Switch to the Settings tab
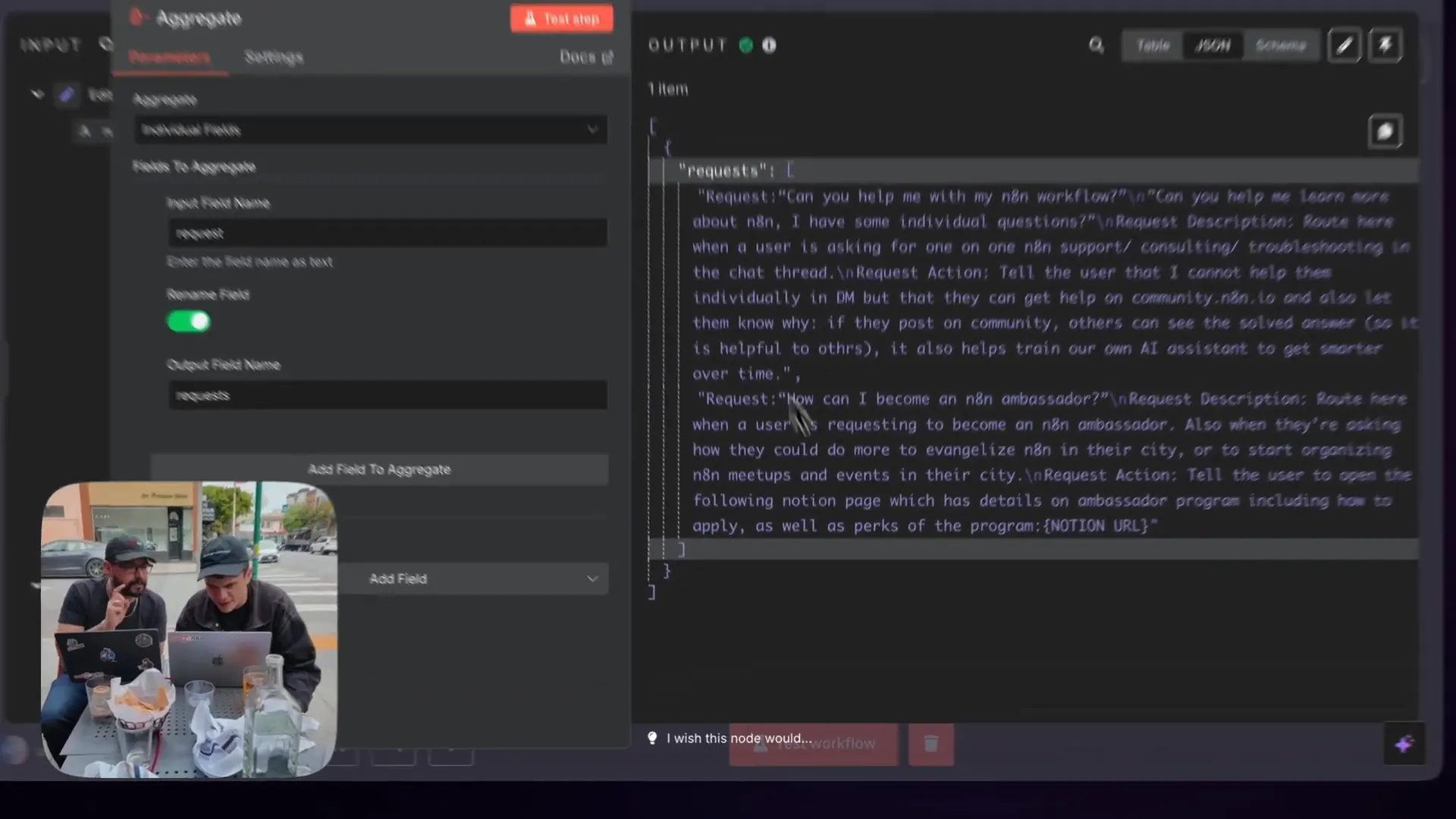1456x819 pixels. coord(274,57)
